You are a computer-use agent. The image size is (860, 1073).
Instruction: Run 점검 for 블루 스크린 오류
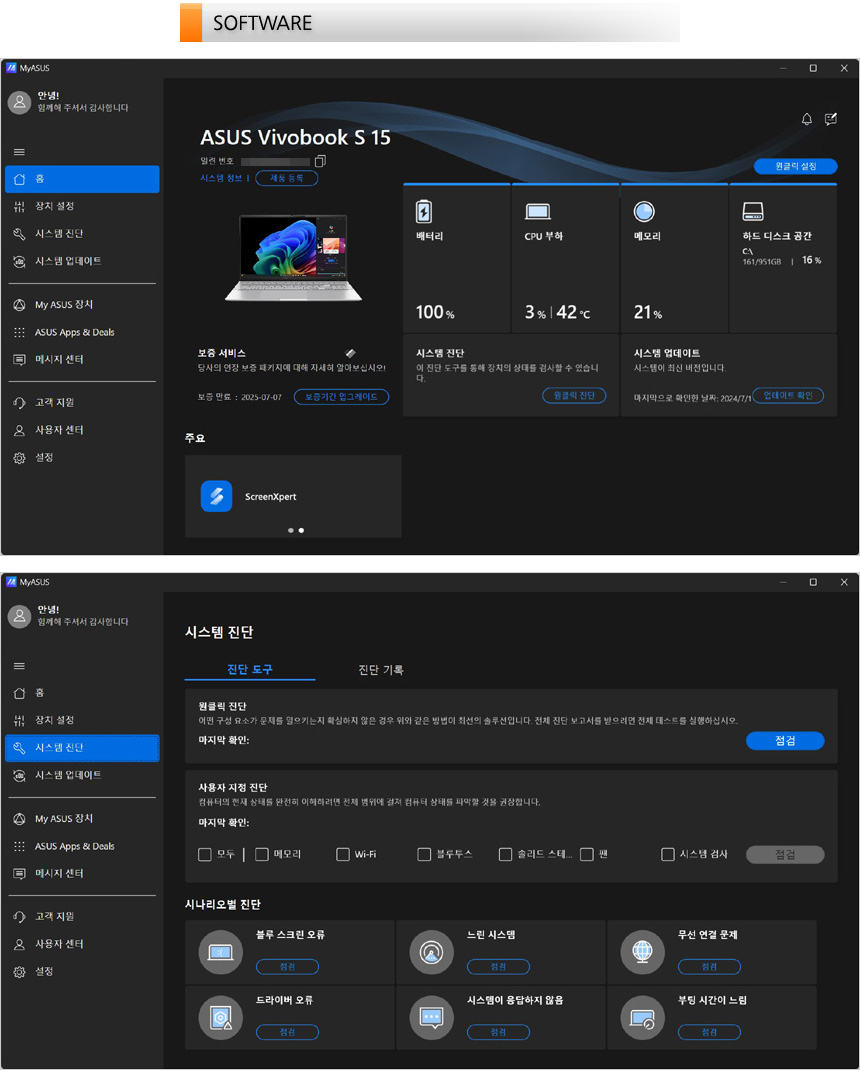(x=287, y=967)
